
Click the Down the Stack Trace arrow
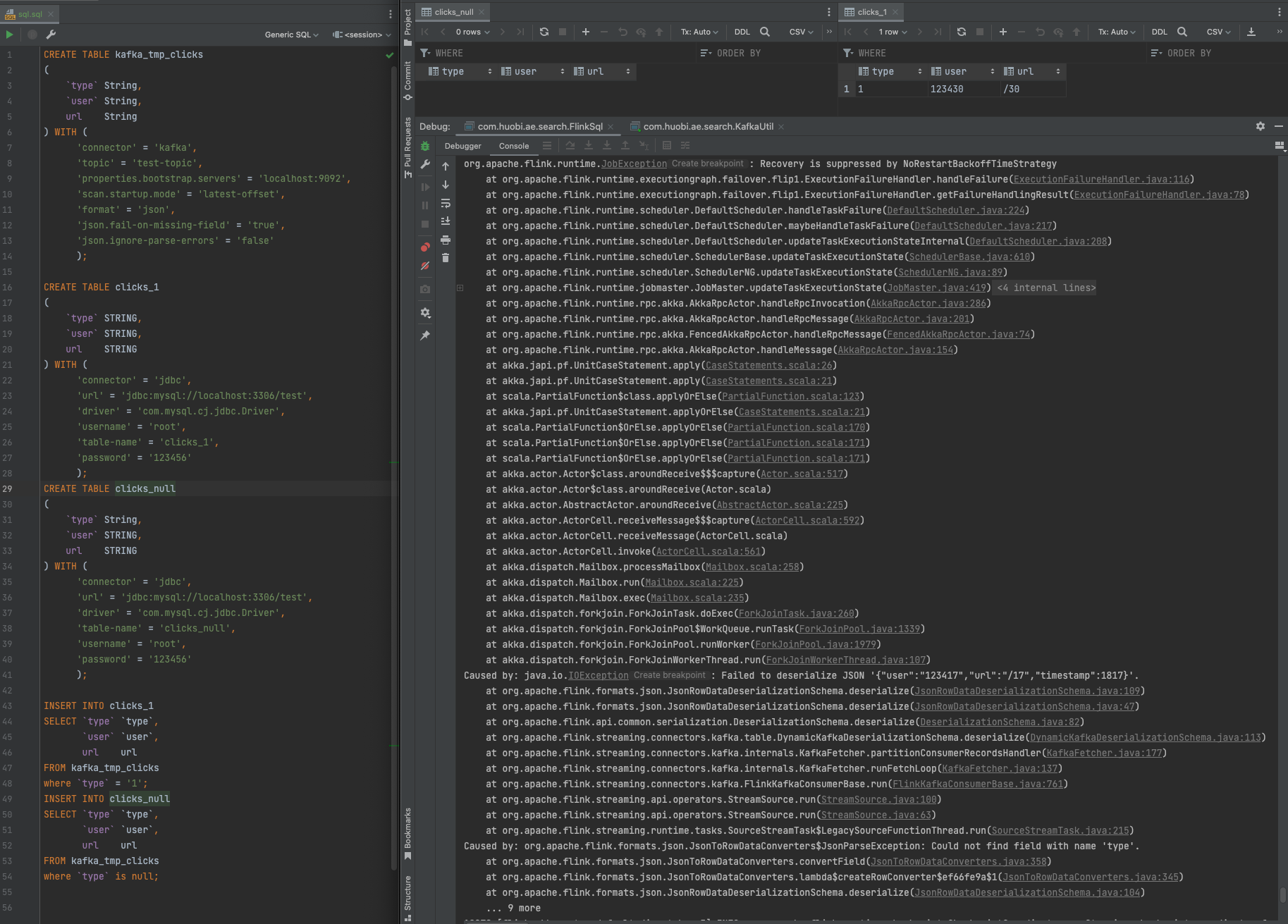[446, 185]
